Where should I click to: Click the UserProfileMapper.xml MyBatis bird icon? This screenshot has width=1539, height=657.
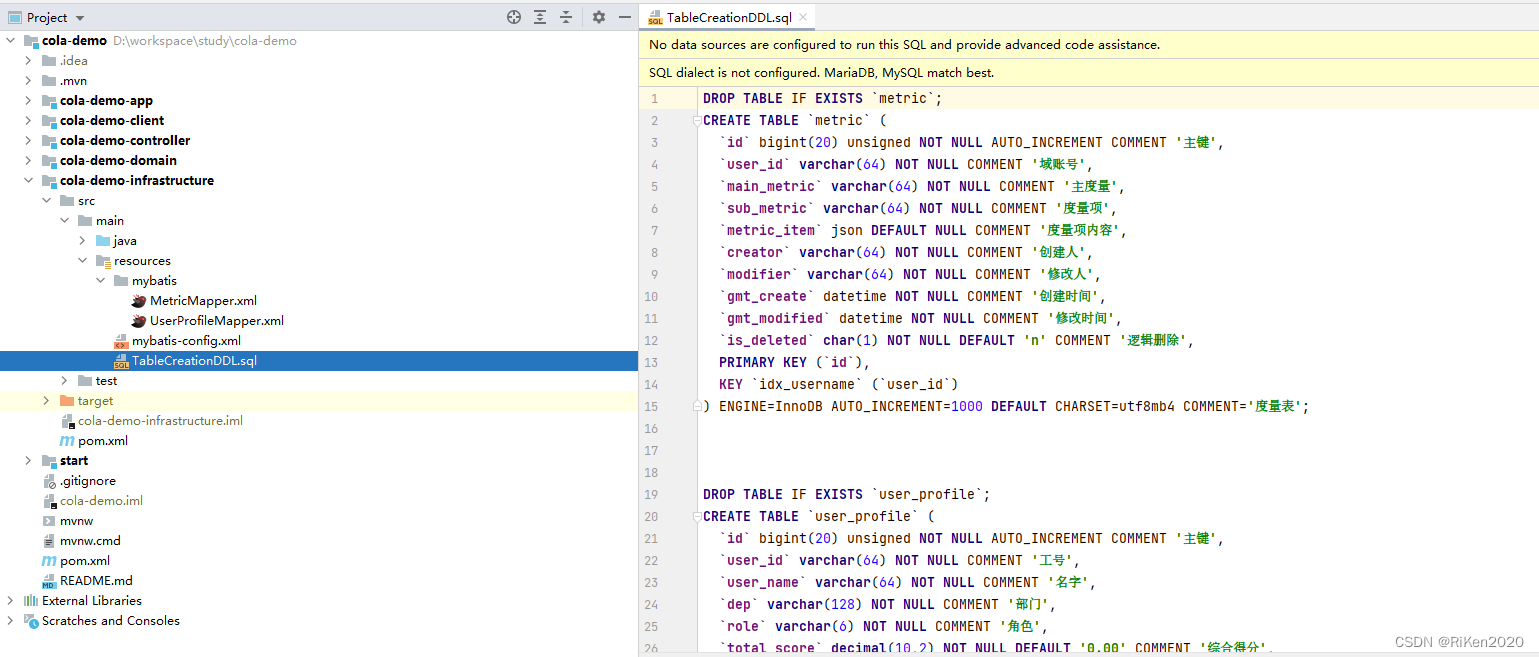pyautogui.click(x=139, y=321)
